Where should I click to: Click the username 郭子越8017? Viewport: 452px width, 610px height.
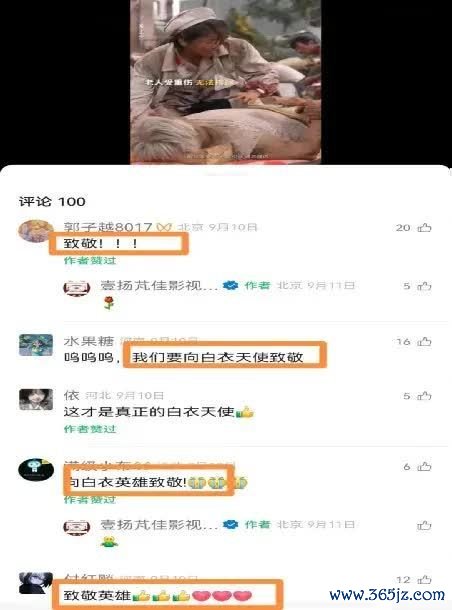(108, 227)
